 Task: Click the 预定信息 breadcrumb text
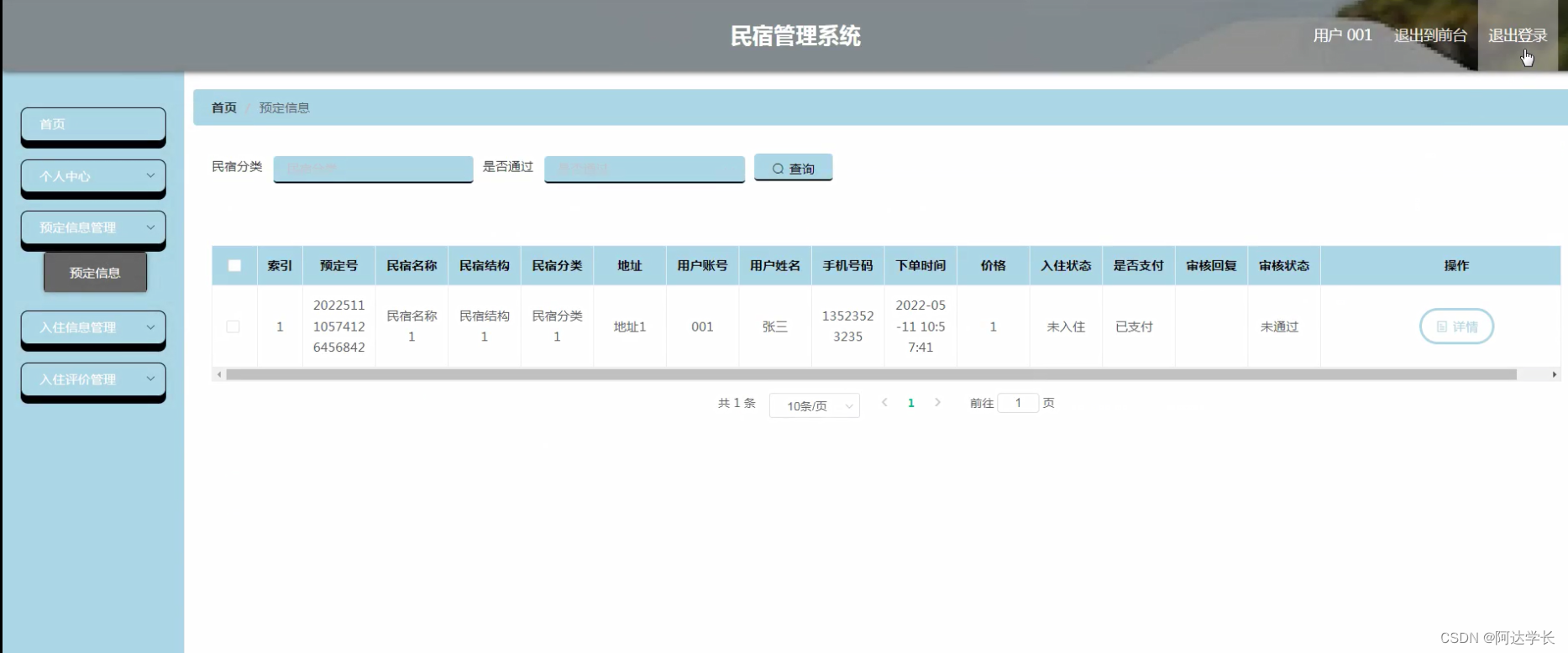click(x=284, y=107)
